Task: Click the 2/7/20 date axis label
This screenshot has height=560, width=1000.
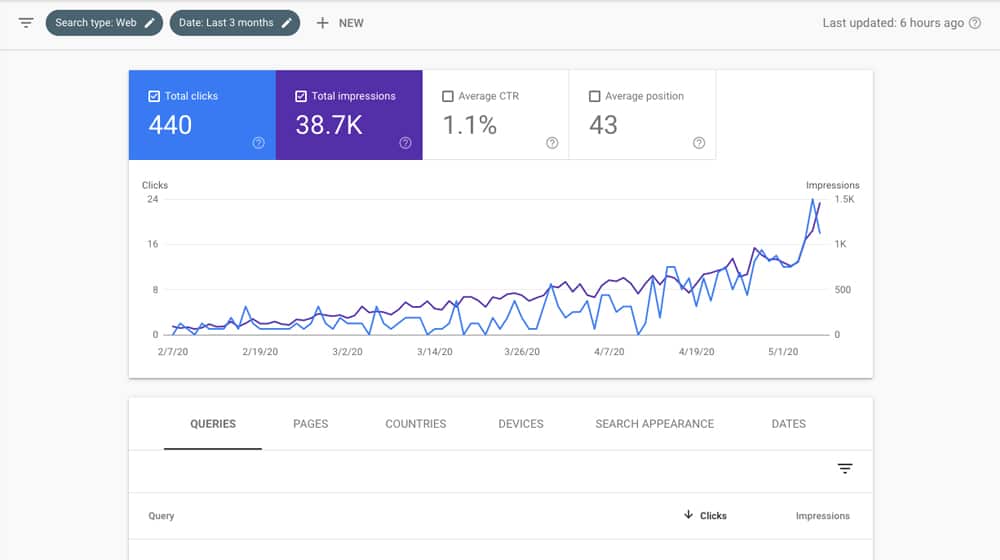Action: click(173, 351)
